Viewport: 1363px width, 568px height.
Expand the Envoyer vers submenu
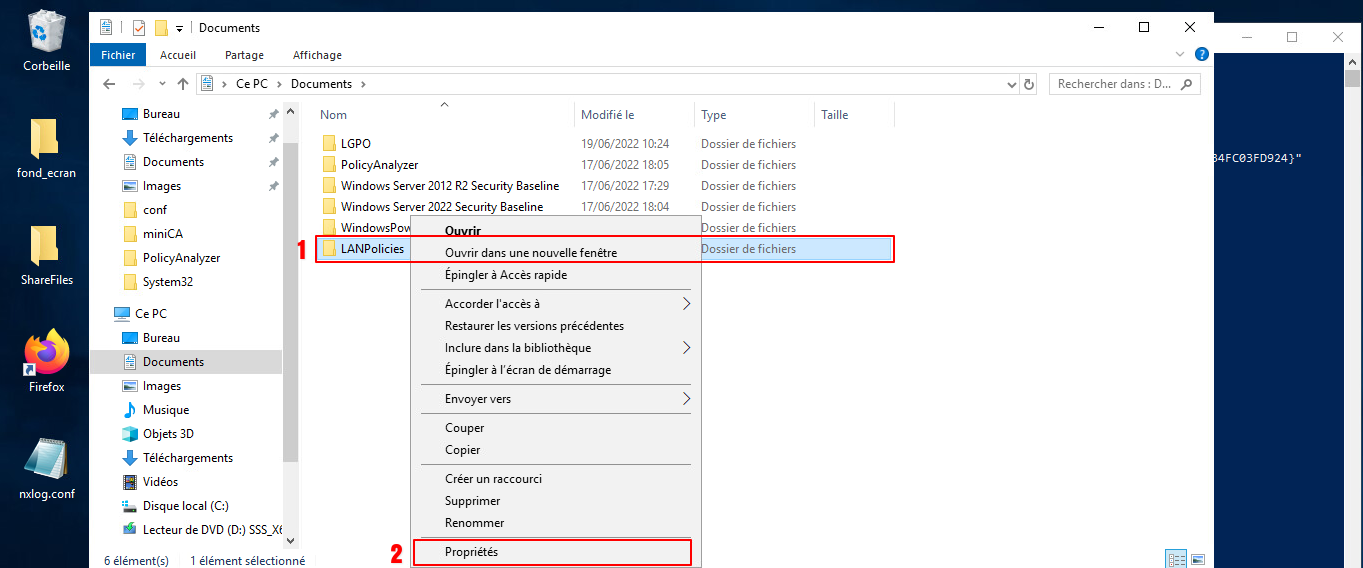pos(686,399)
